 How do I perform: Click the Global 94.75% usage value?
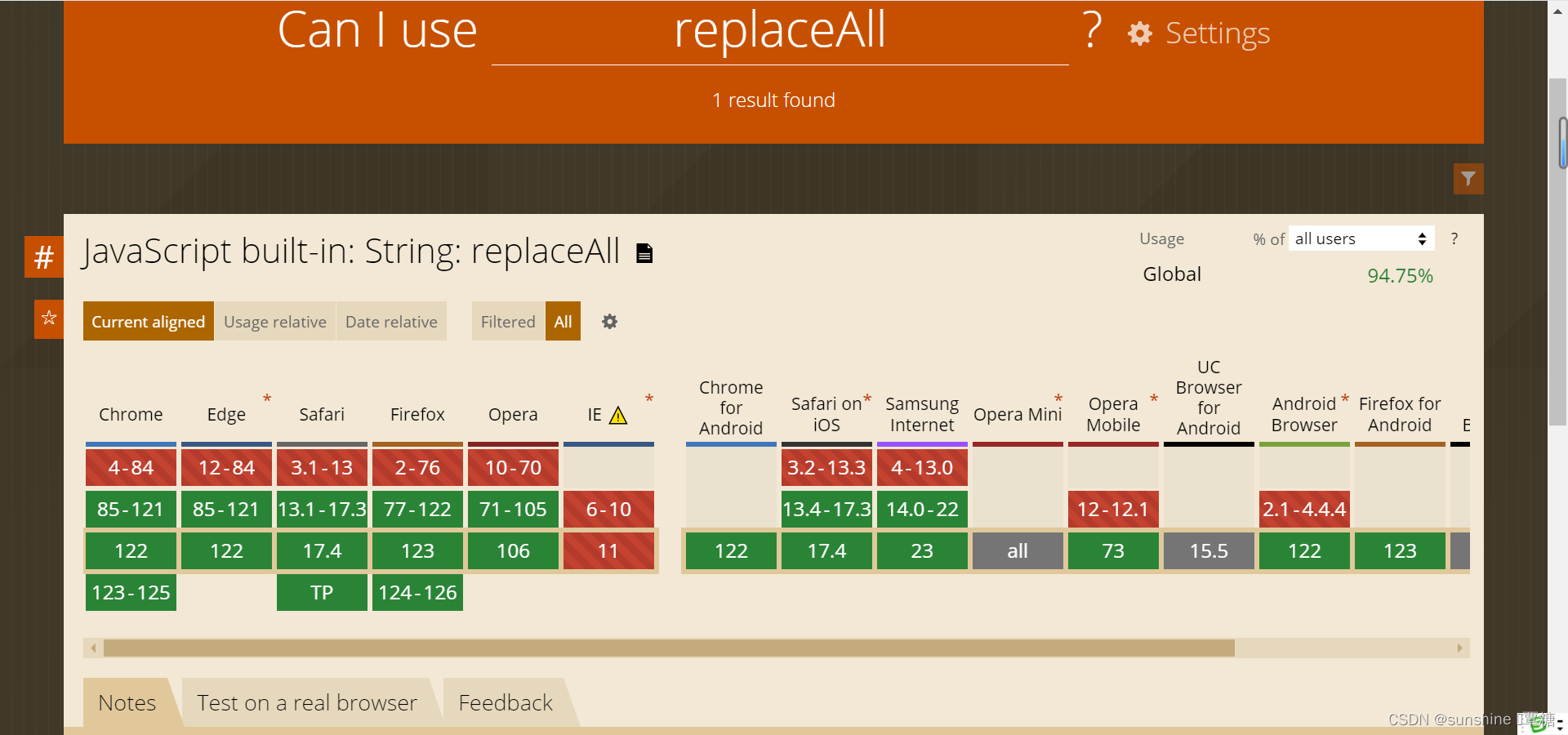[1400, 276]
